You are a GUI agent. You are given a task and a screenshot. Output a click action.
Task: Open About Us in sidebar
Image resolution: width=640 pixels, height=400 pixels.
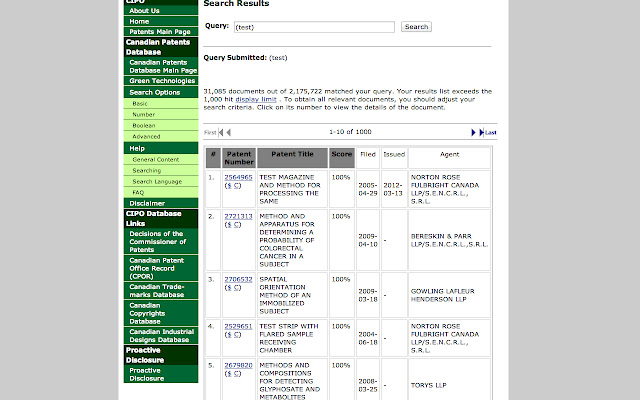161,11
